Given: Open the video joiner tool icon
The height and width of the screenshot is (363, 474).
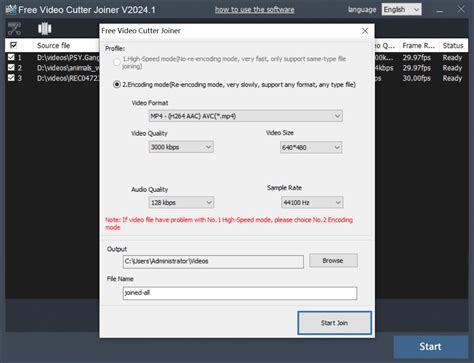Looking at the screenshot, I should (x=44, y=29).
